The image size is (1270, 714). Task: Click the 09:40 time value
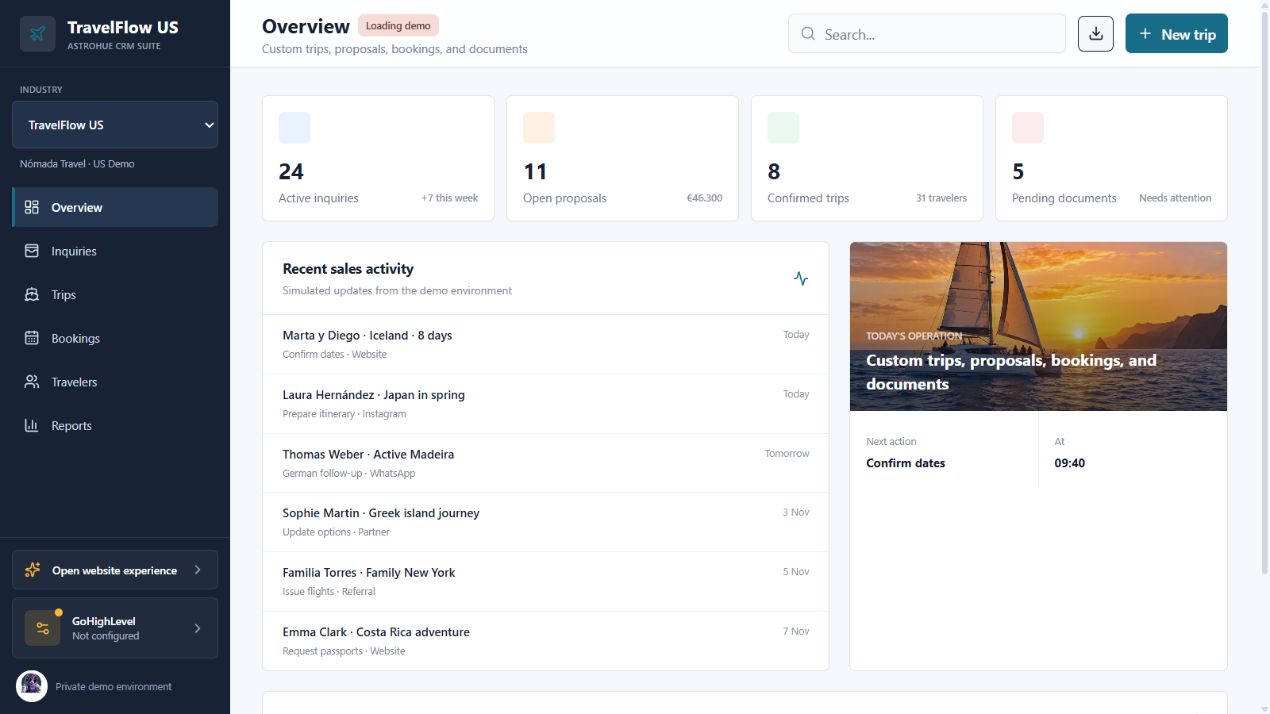(x=1069, y=463)
